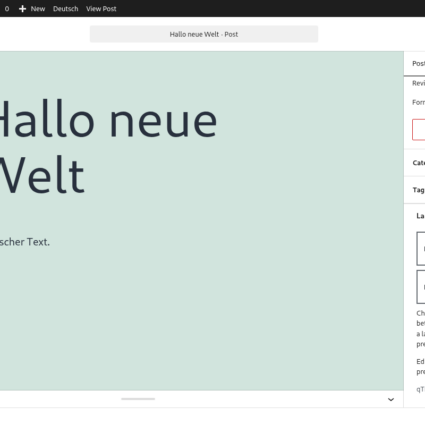Click the red outlined button in sidebar
This screenshot has width=425, height=425.
pos(419,129)
